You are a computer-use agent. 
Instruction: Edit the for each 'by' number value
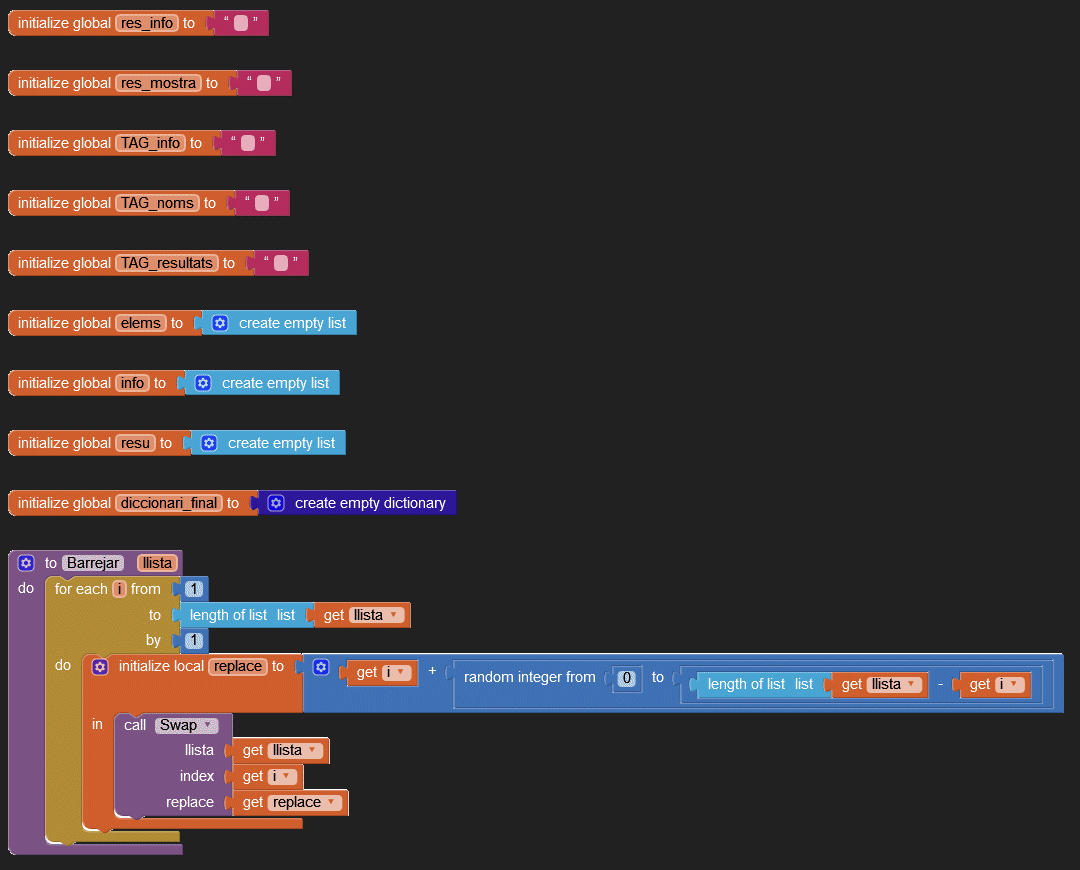pos(194,640)
